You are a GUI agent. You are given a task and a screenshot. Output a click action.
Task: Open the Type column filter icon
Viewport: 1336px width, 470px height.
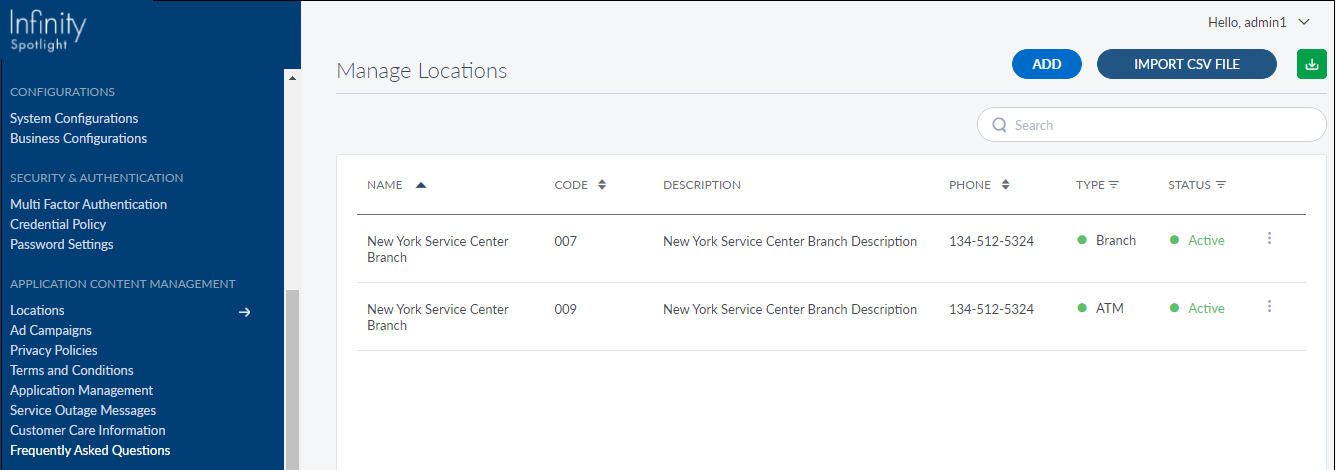[x=1113, y=185]
